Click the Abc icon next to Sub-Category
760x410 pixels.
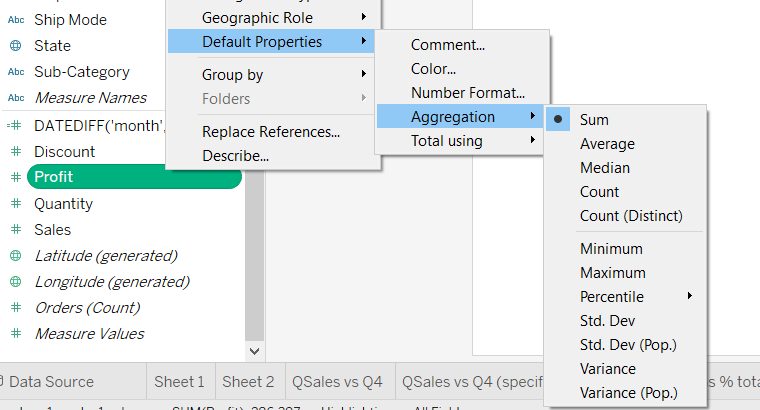pos(15,72)
